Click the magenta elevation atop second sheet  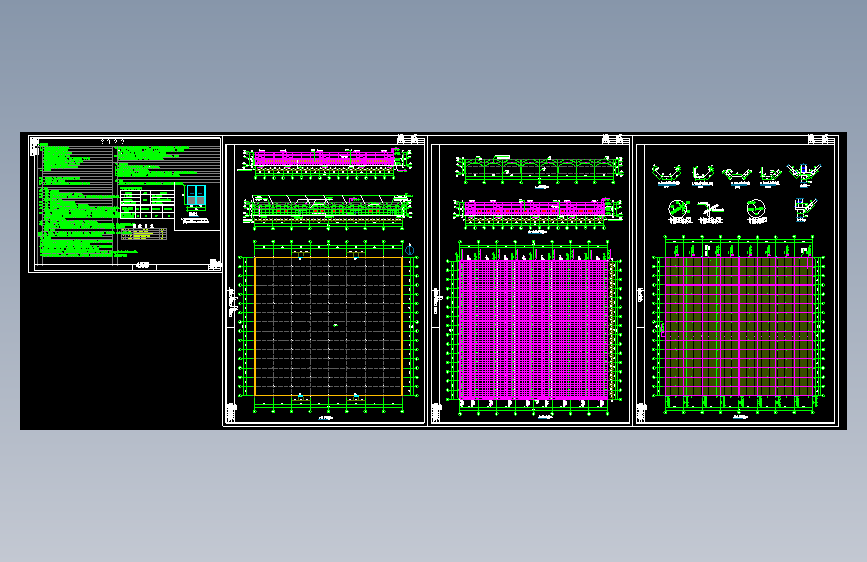[326, 162]
